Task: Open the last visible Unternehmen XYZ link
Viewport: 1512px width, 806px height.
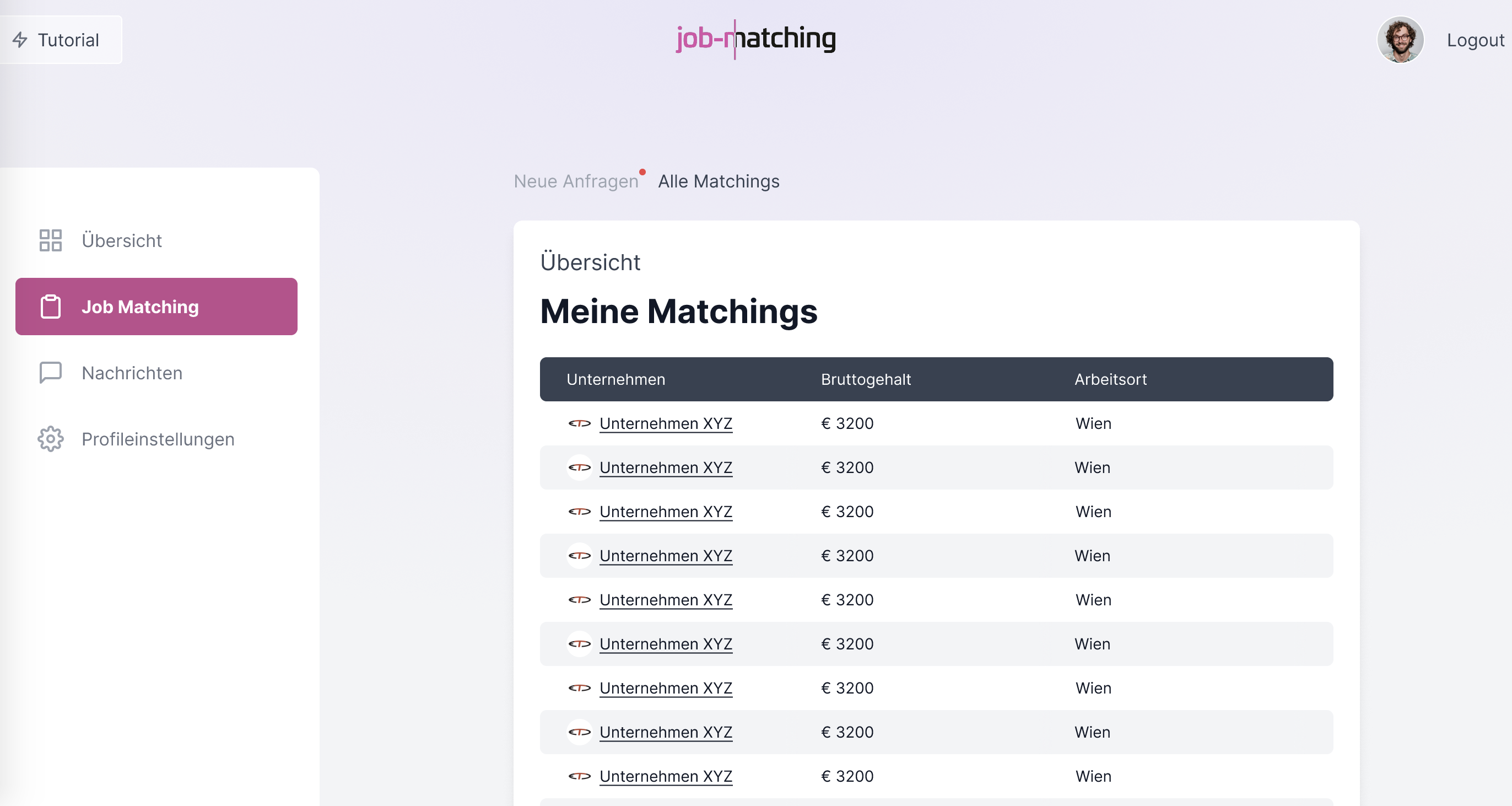Action: coord(666,776)
